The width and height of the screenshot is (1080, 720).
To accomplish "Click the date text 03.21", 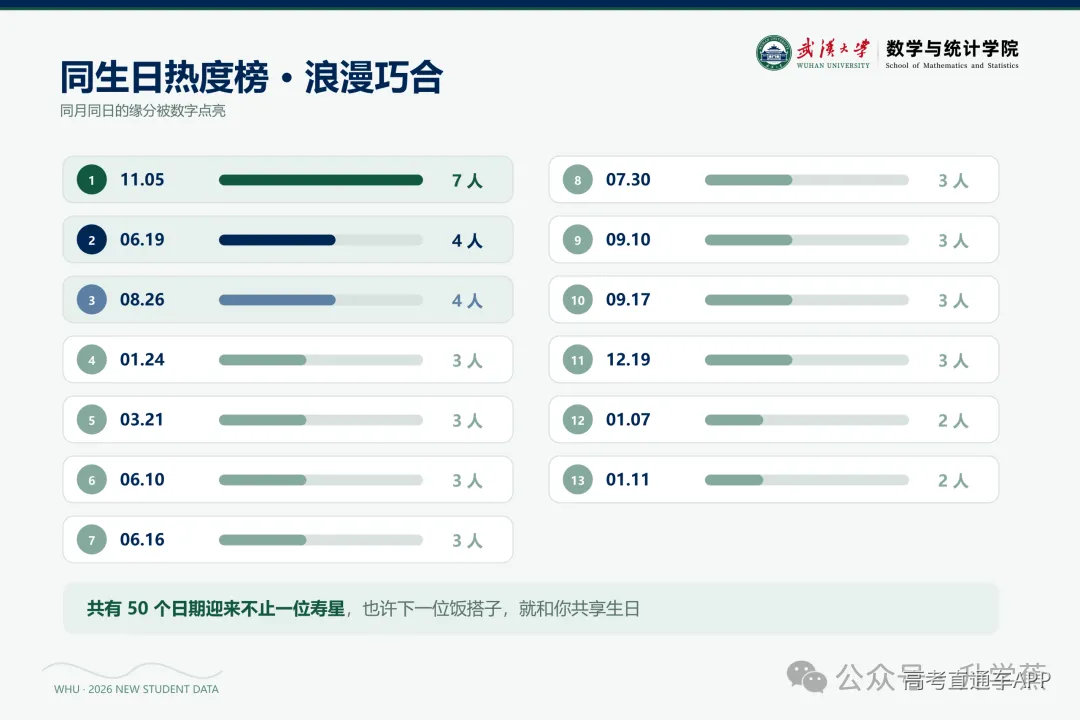I will pyautogui.click(x=142, y=420).
